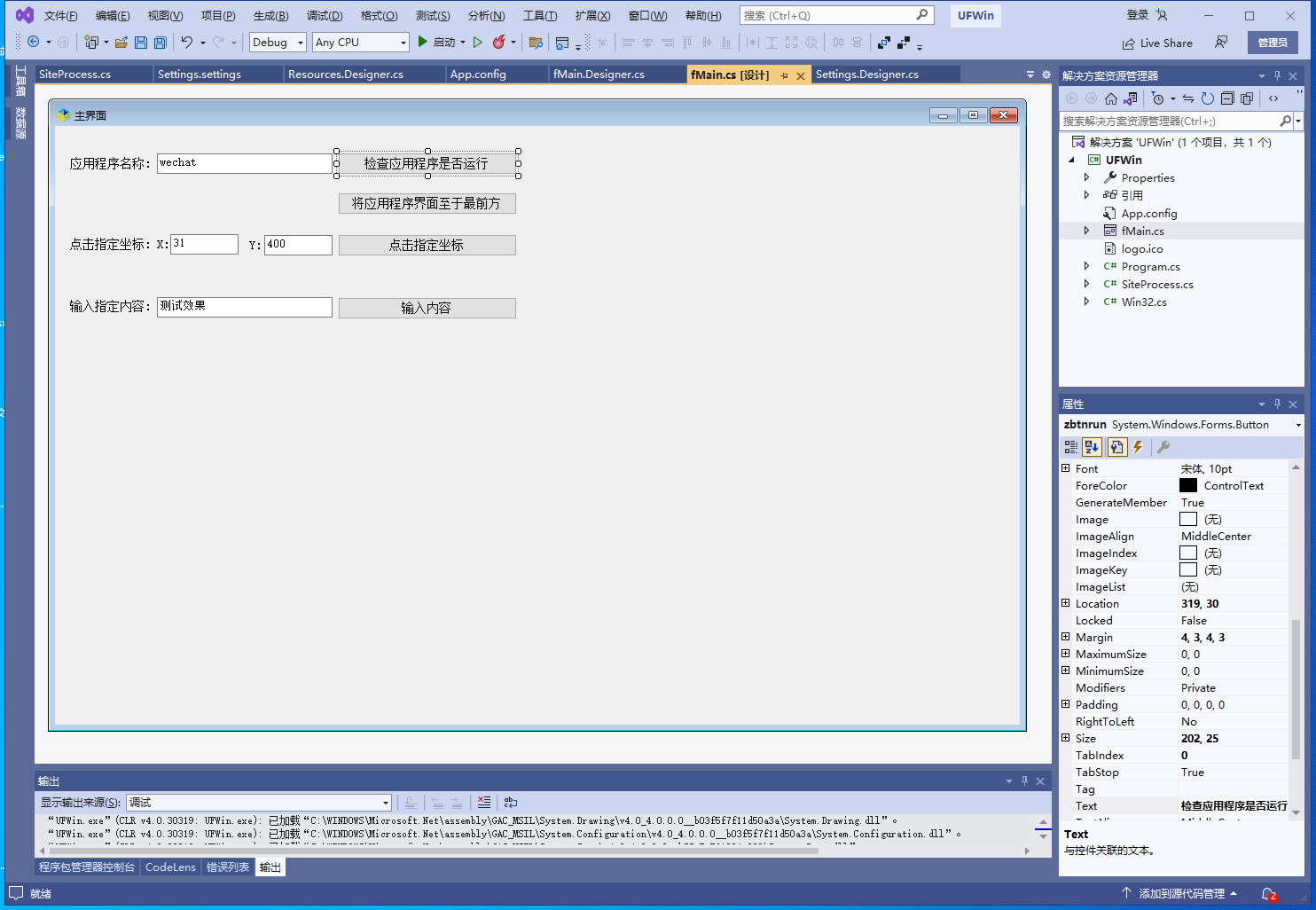This screenshot has width=1316, height=910.
Task: Click the Save All toolbar icon
Action: click(161, 42)
